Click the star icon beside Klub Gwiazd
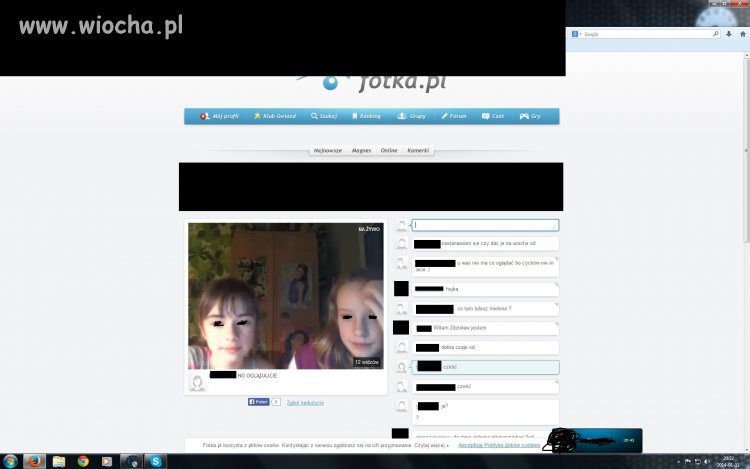 pyautogui.click(x=257, y=116)
